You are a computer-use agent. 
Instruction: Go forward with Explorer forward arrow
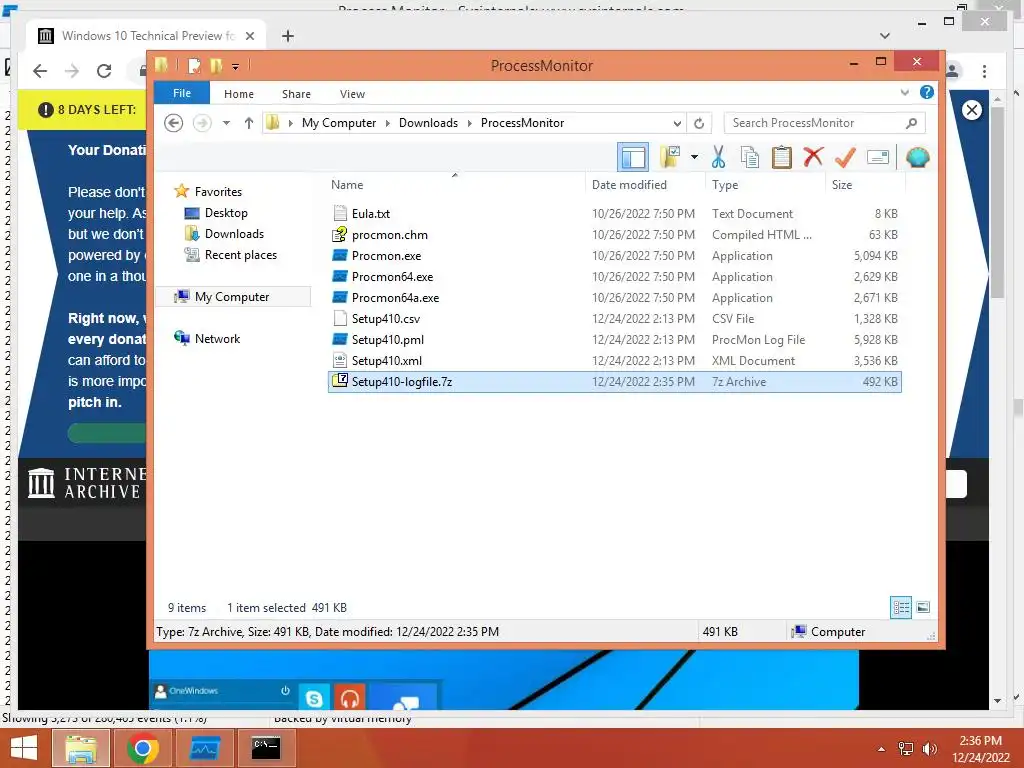click(202, 123)
